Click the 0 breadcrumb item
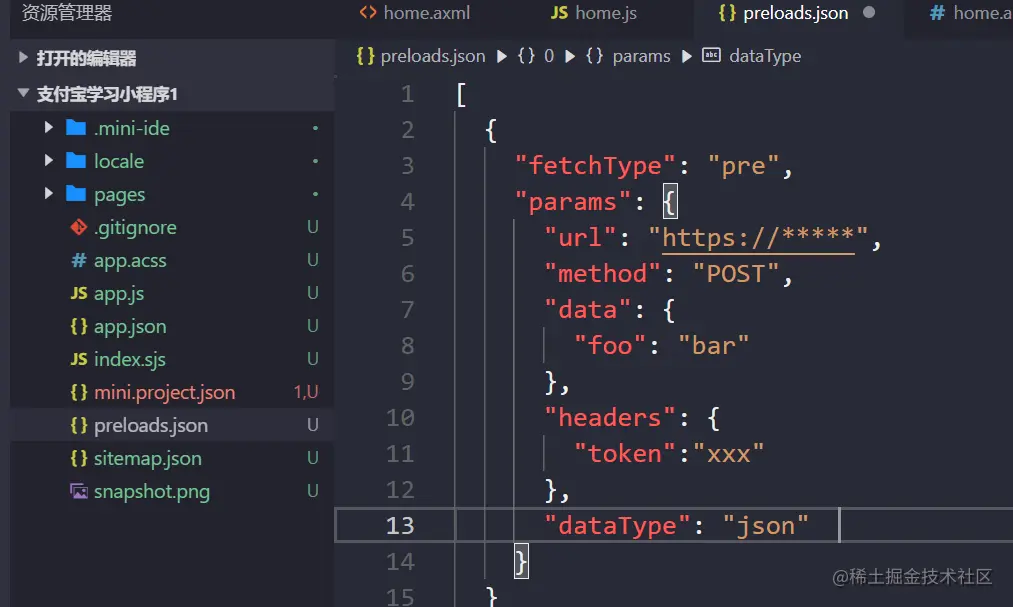Screen dimensions: 1013x607 [x=548, y=56]
